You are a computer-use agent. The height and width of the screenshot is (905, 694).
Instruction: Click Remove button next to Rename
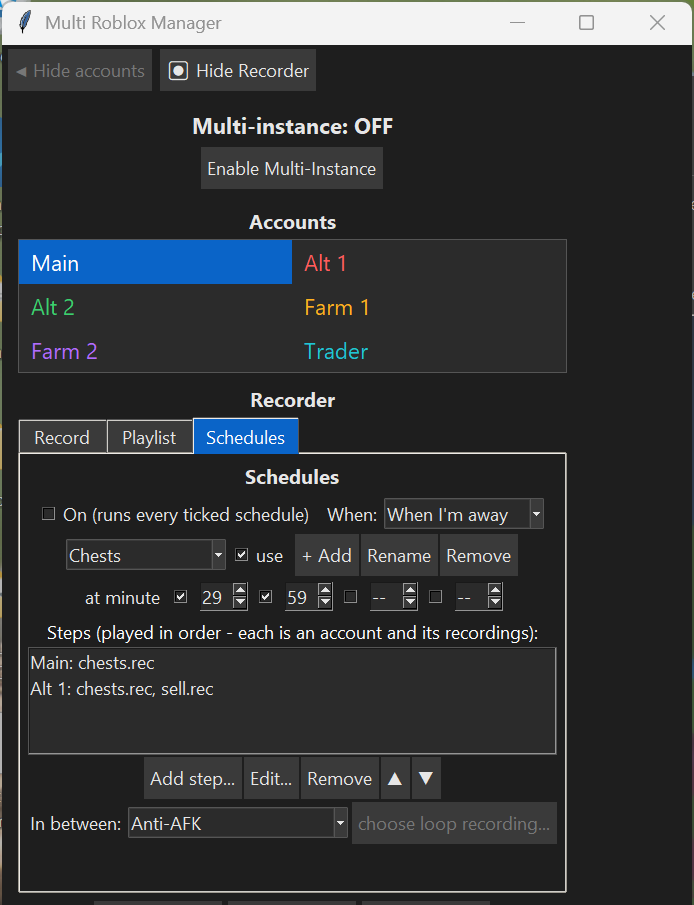(479, 555)
